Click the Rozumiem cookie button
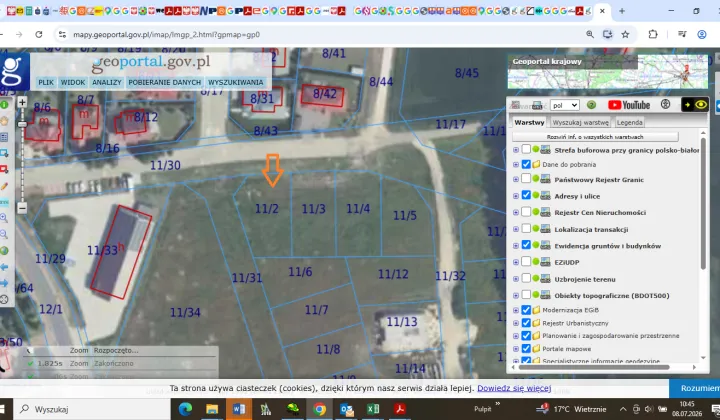 coord(695,388)
